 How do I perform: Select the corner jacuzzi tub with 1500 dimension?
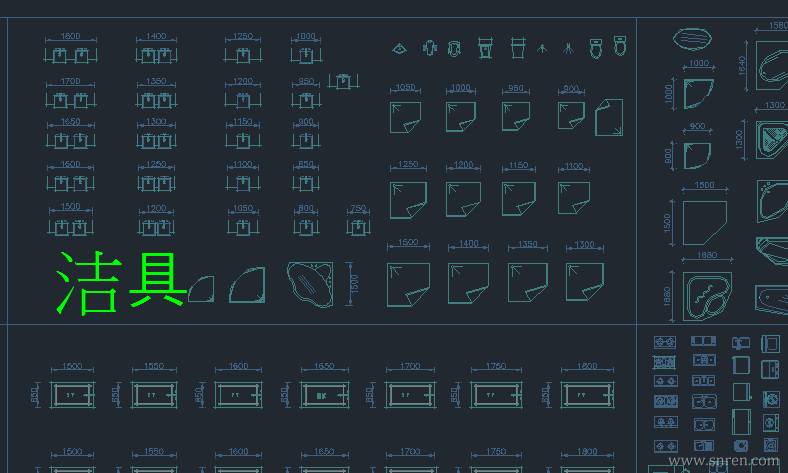[x=310, y=285]
